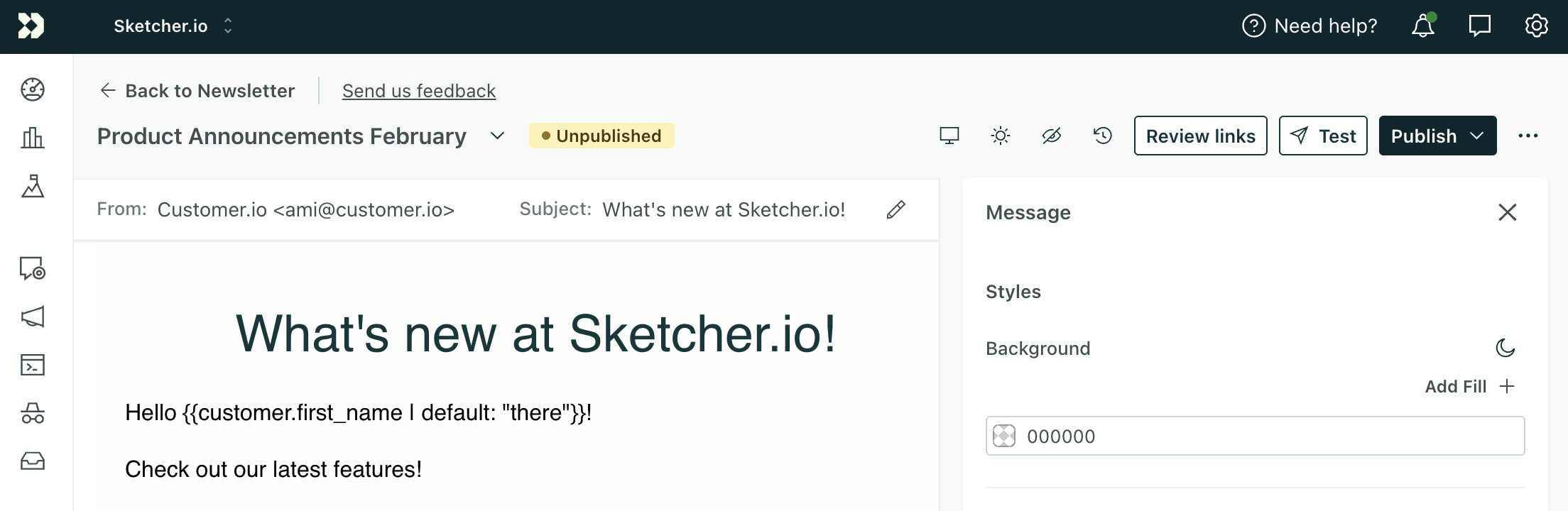Toggle light mode sun icon

coord(1001,136)
